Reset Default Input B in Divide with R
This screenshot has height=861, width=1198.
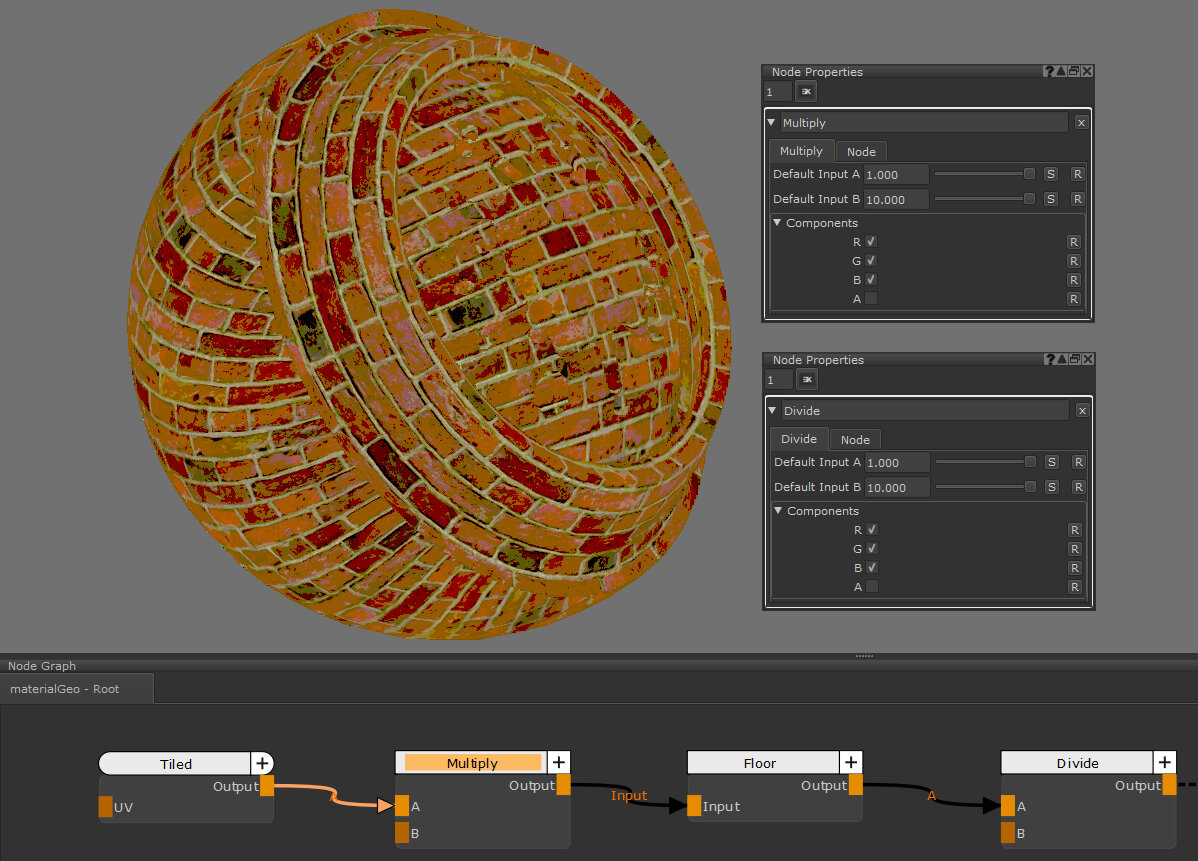(x=1078, y=487)
